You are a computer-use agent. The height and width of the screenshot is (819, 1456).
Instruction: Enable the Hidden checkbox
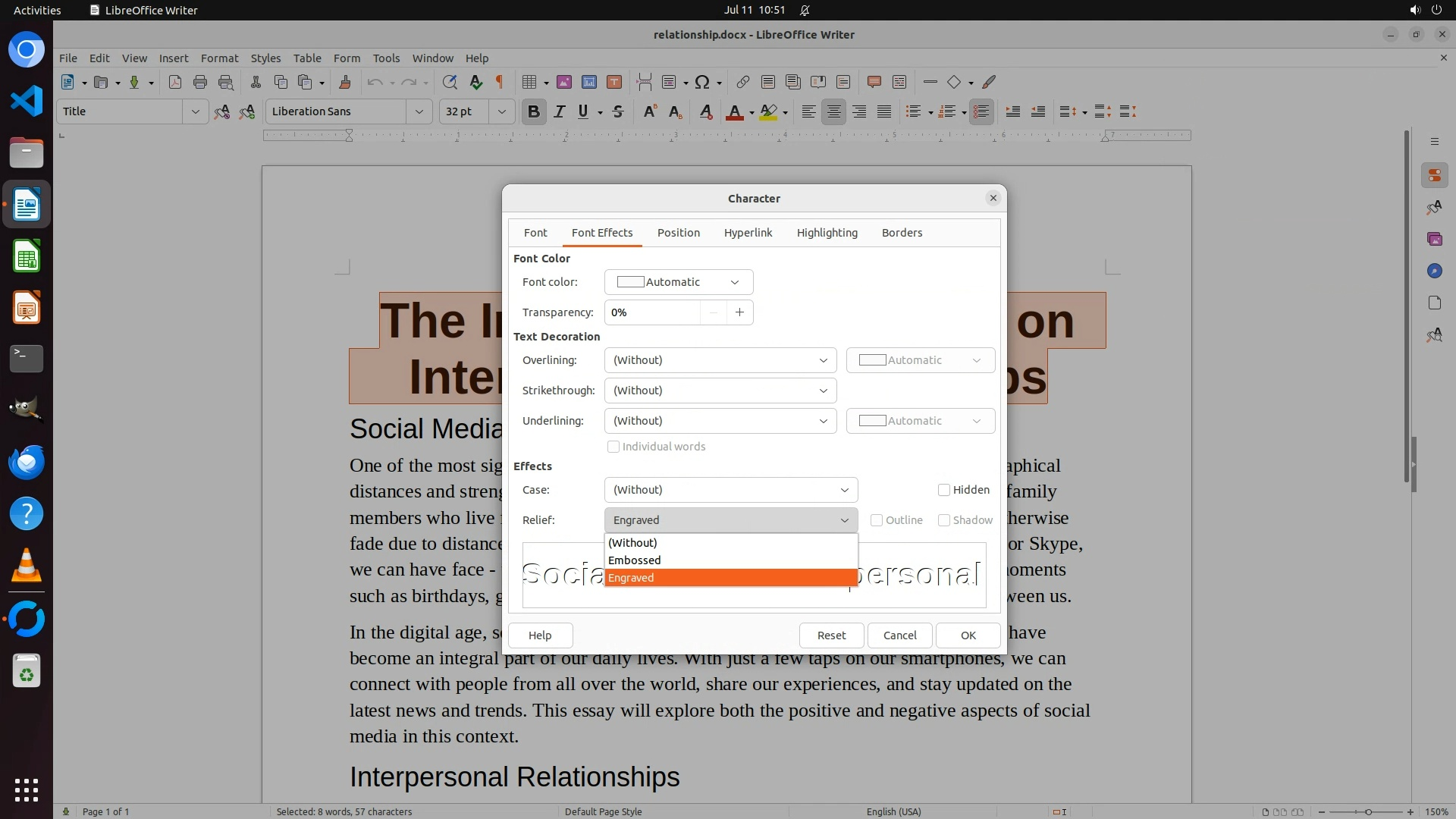click(944, 490)
